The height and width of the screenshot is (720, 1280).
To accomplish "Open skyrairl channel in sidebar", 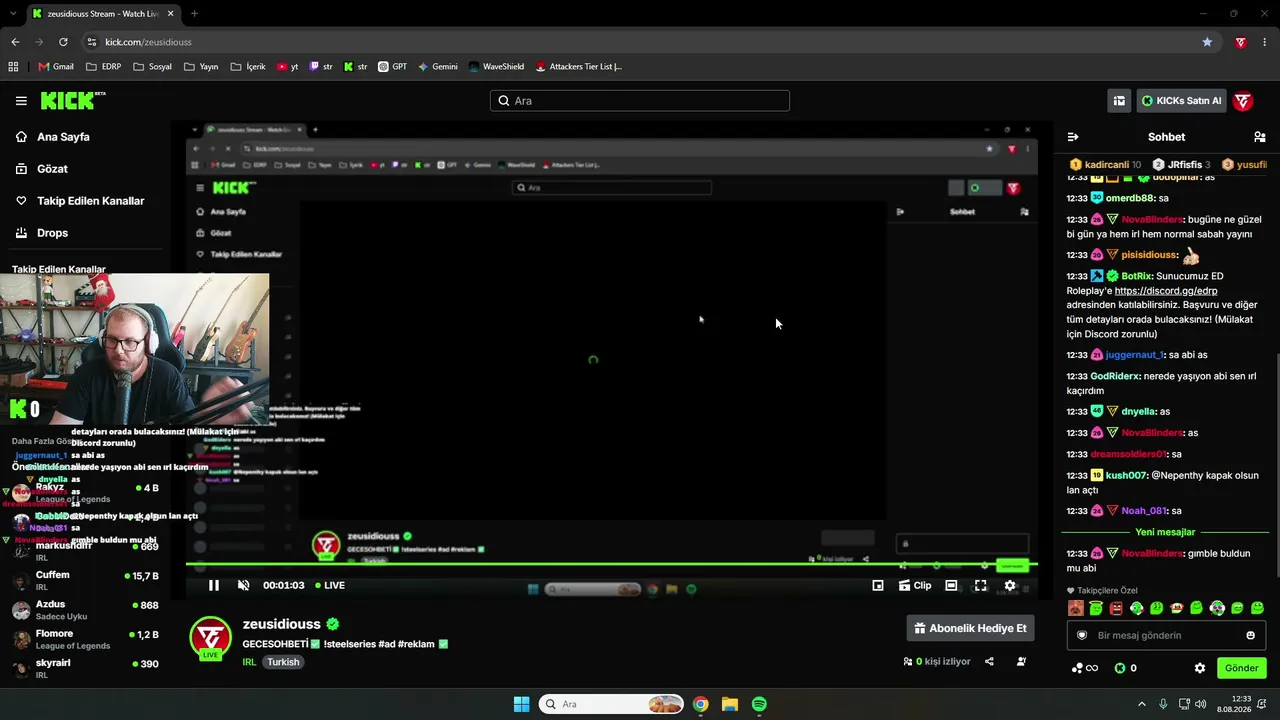I will (x=85, y=669).
